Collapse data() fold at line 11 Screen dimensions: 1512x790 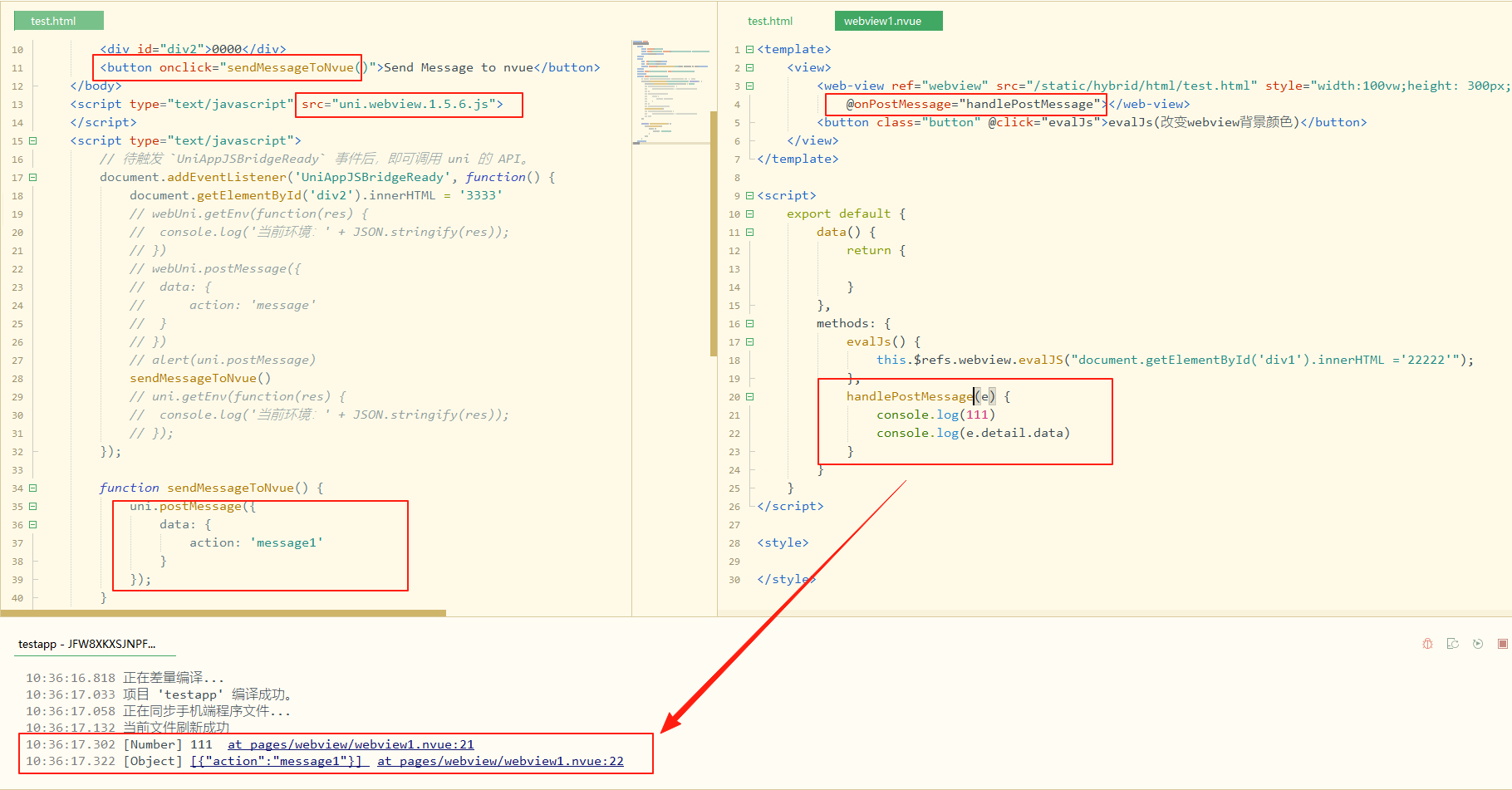749,232
